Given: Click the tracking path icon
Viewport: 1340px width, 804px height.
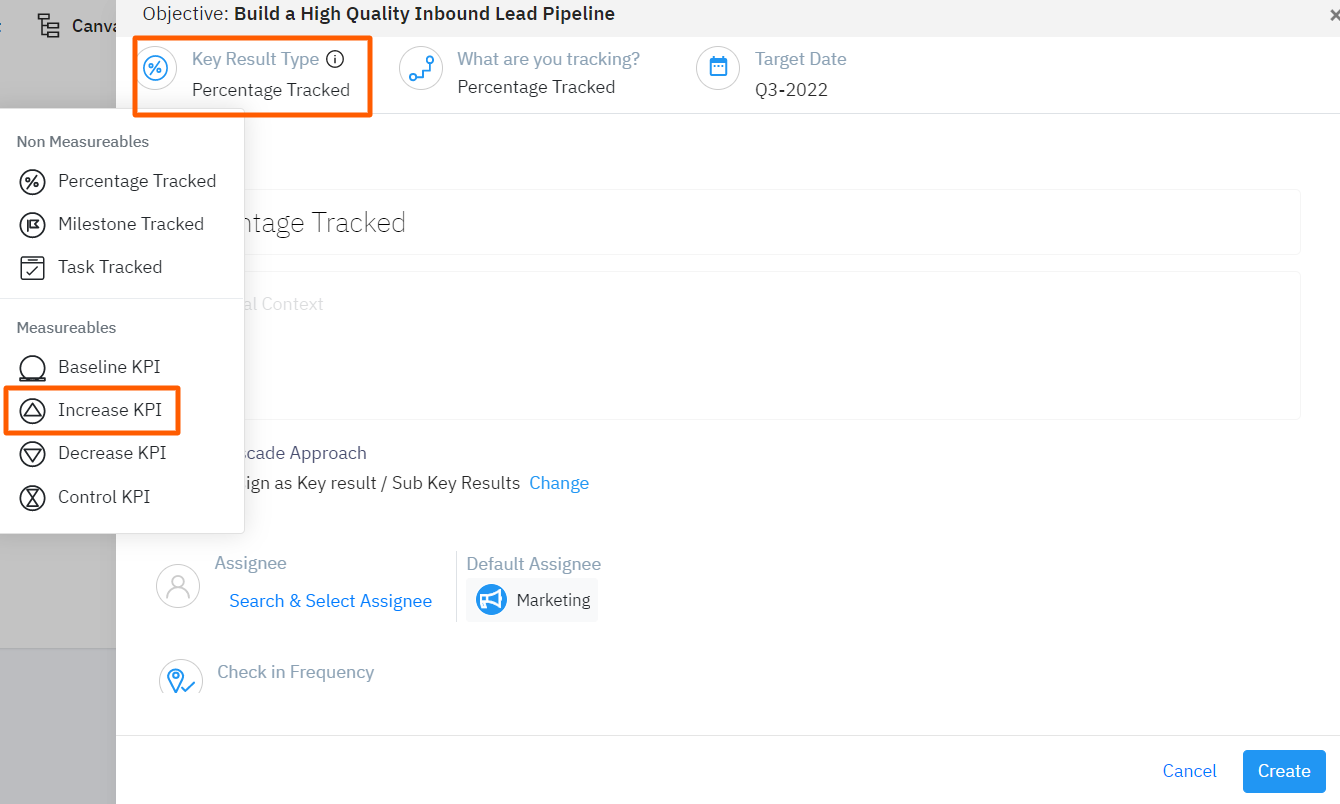Looking at the screenshot, I should tap(421, 68).
